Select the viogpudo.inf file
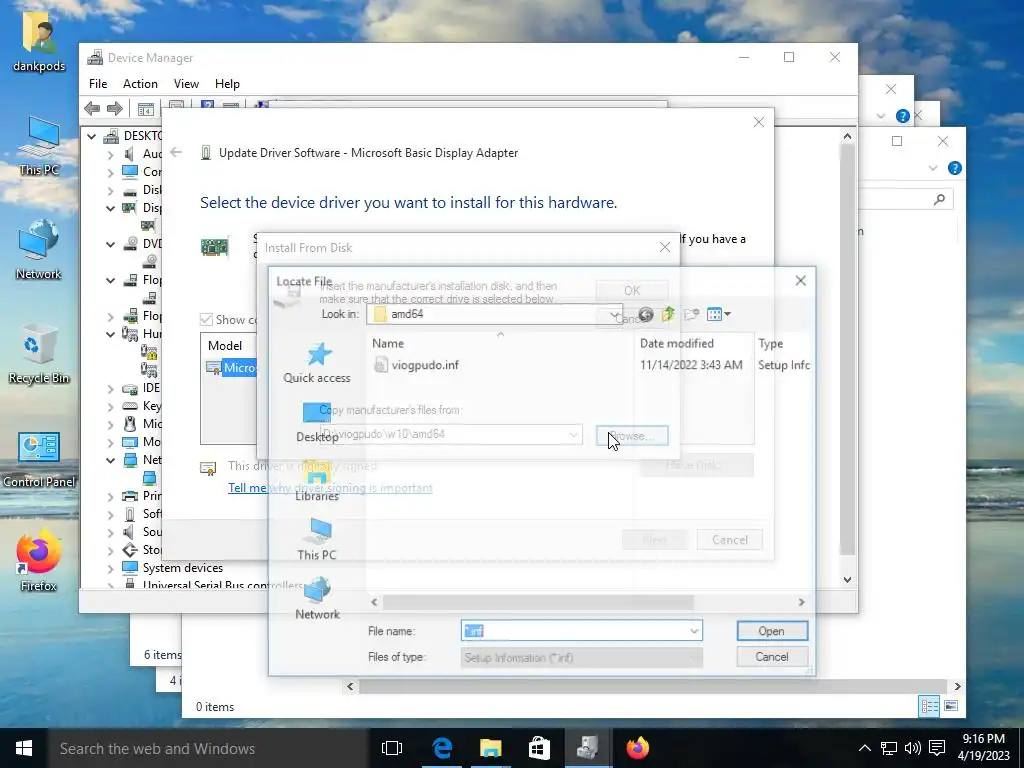This screenshot has width=1024, height=768. pyautogui.click(x=417, y=365)
